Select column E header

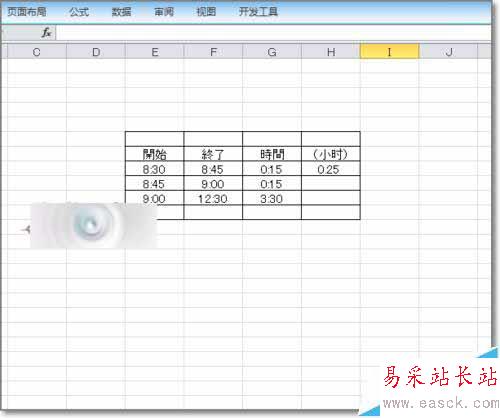[155, 52]
